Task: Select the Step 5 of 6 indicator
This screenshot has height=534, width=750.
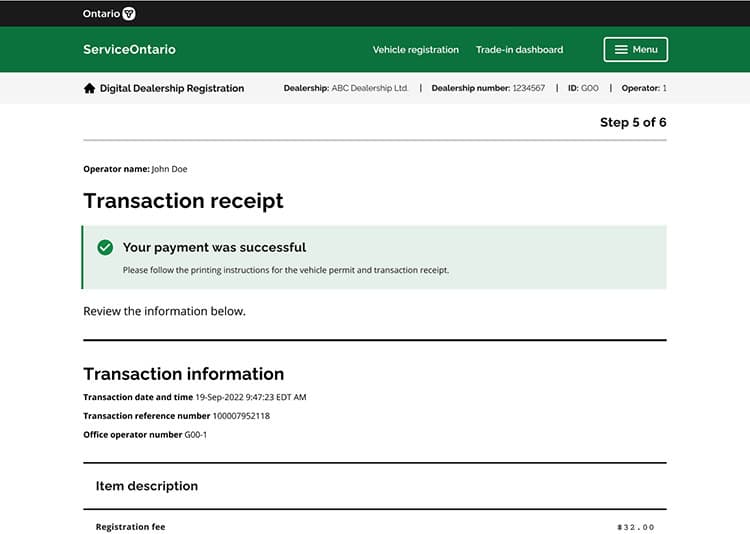Action: (x=632, y=122)
